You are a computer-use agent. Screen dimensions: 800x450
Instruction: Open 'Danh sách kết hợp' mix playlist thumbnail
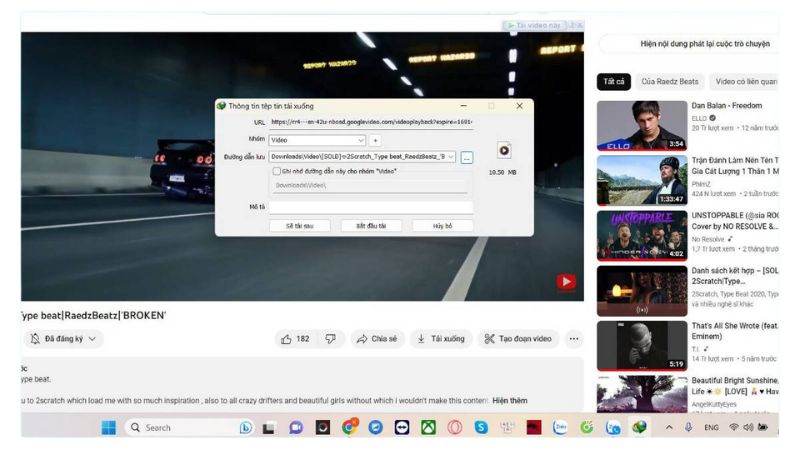tap(642, 291)
